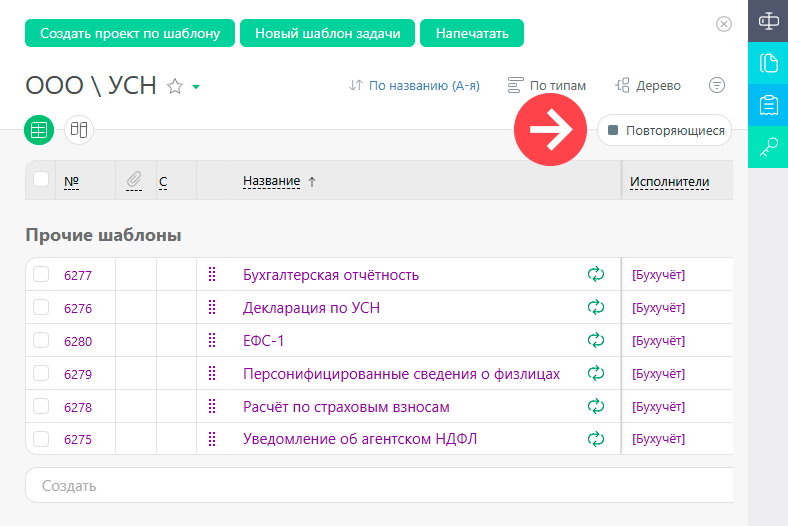
Task: Switch grouping to По типам
Action: tap(547, 85)
